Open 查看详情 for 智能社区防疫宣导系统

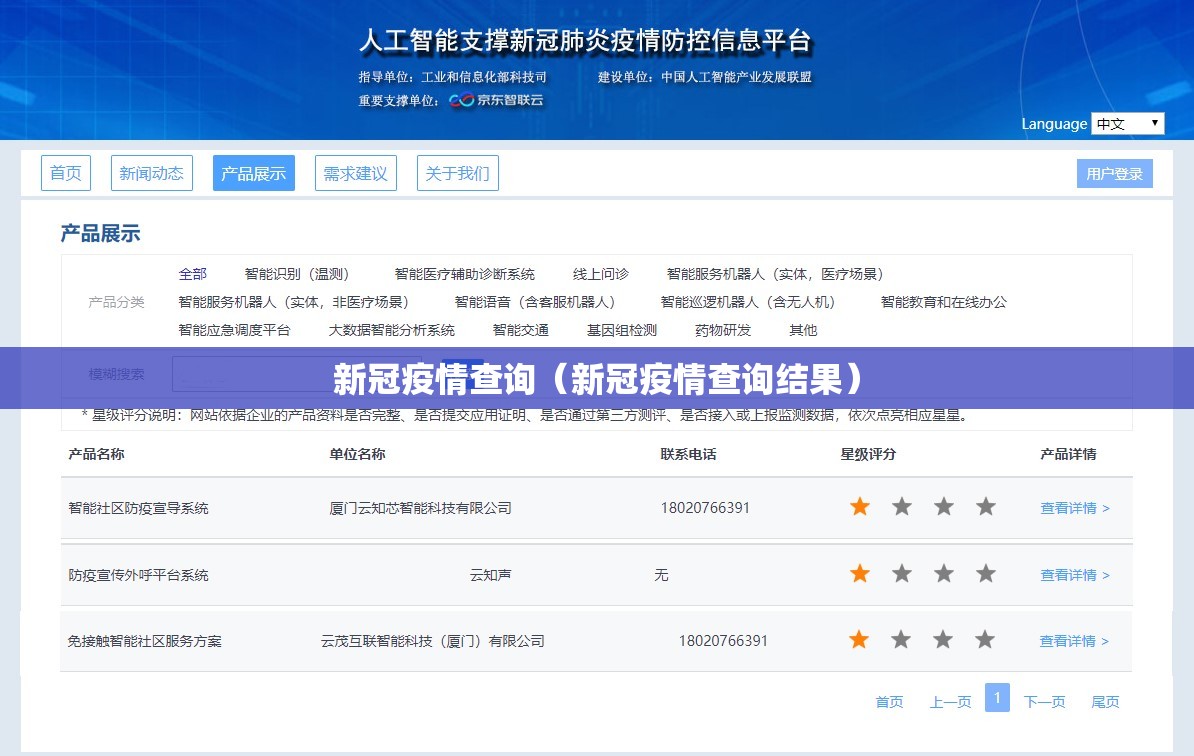click(x=1075, y=508)
